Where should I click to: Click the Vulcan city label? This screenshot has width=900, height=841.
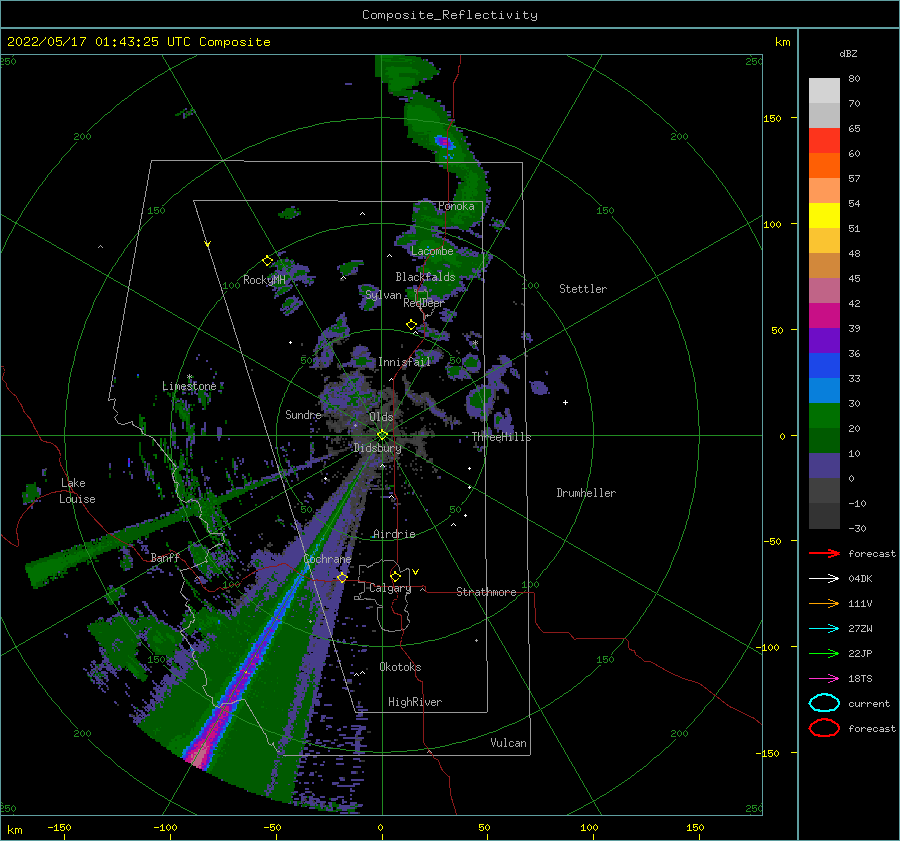[509, 743]
